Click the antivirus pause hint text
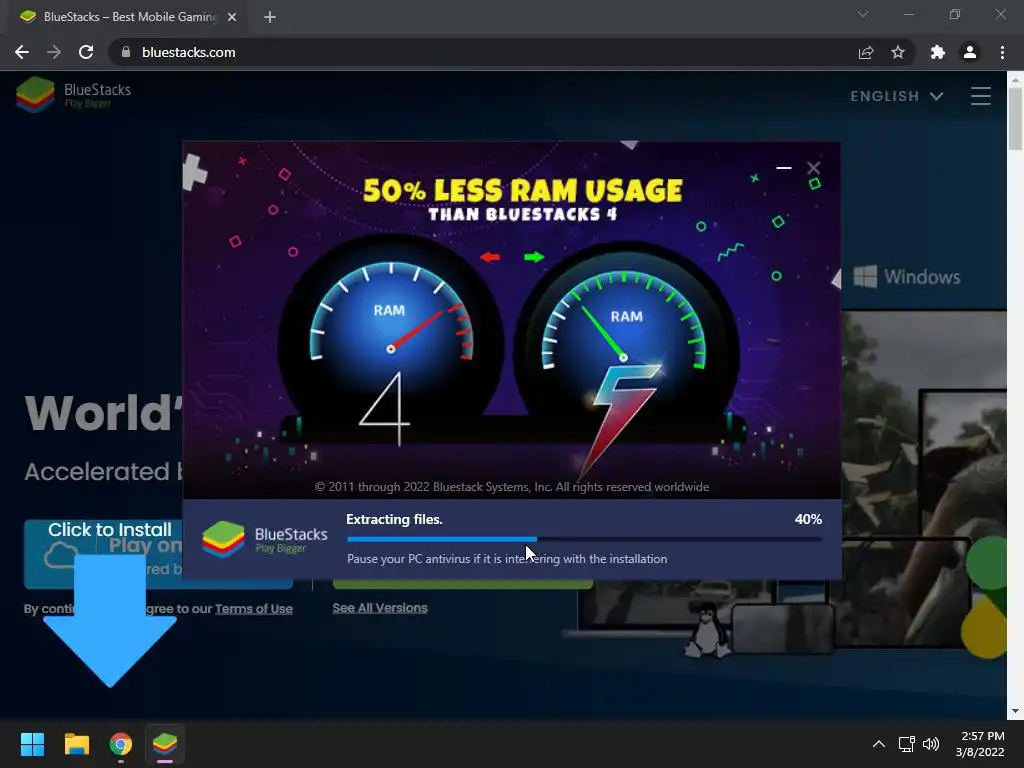 click(x=507, y=559)
